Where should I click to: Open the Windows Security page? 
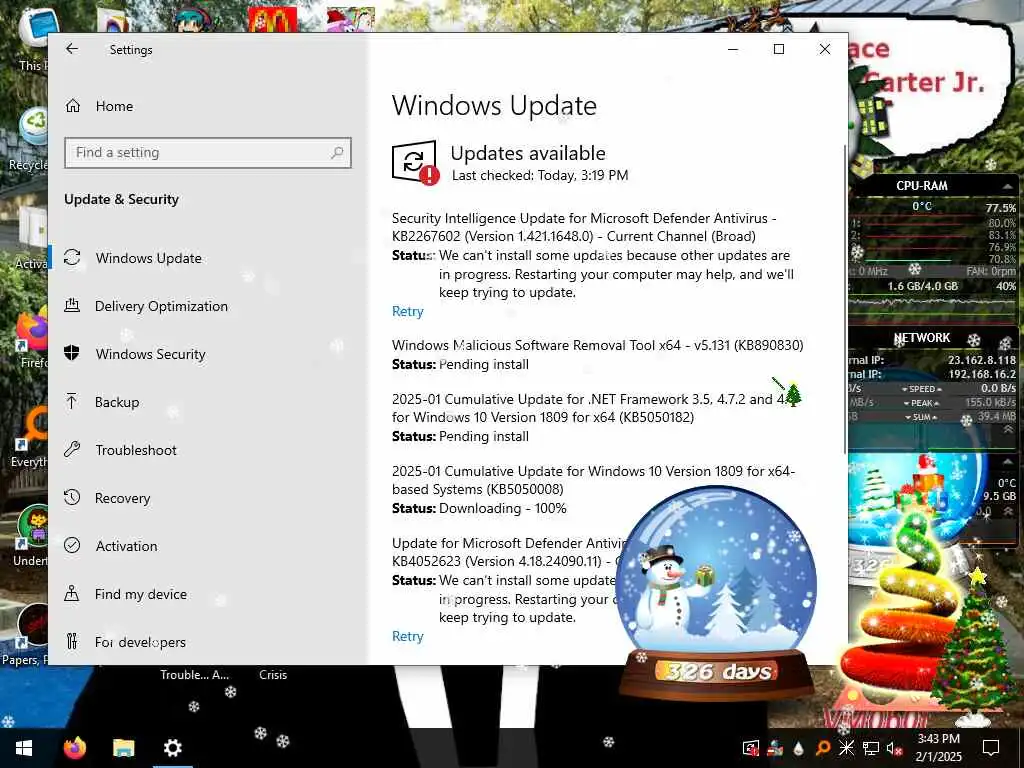[x=150, y=354]
